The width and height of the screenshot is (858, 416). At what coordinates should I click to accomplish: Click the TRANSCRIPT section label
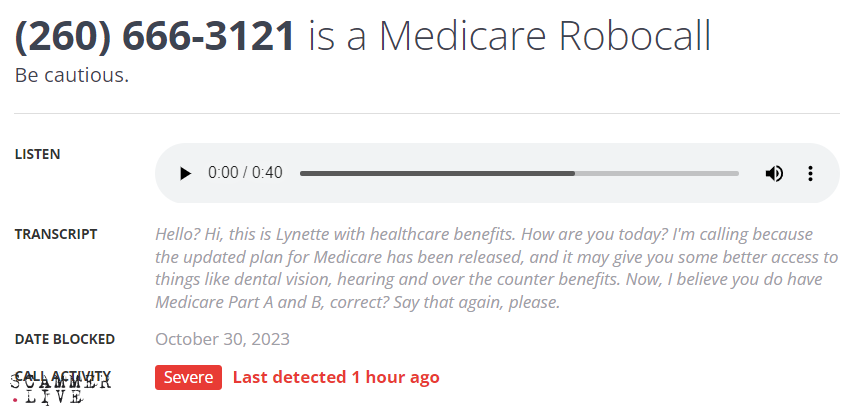[x=56, y=234]
